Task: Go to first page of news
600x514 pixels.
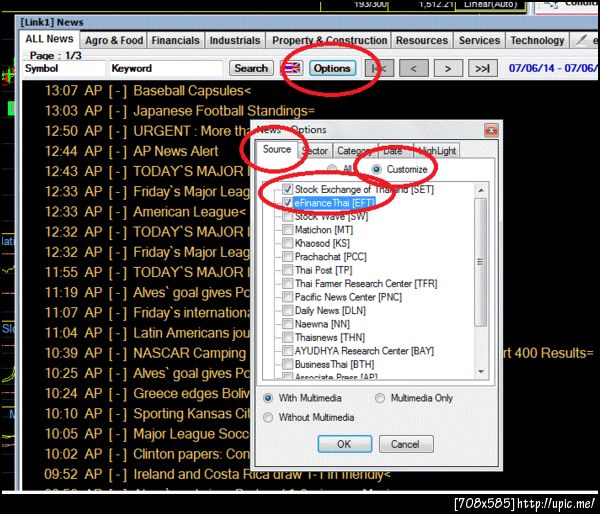Action: 379,69
